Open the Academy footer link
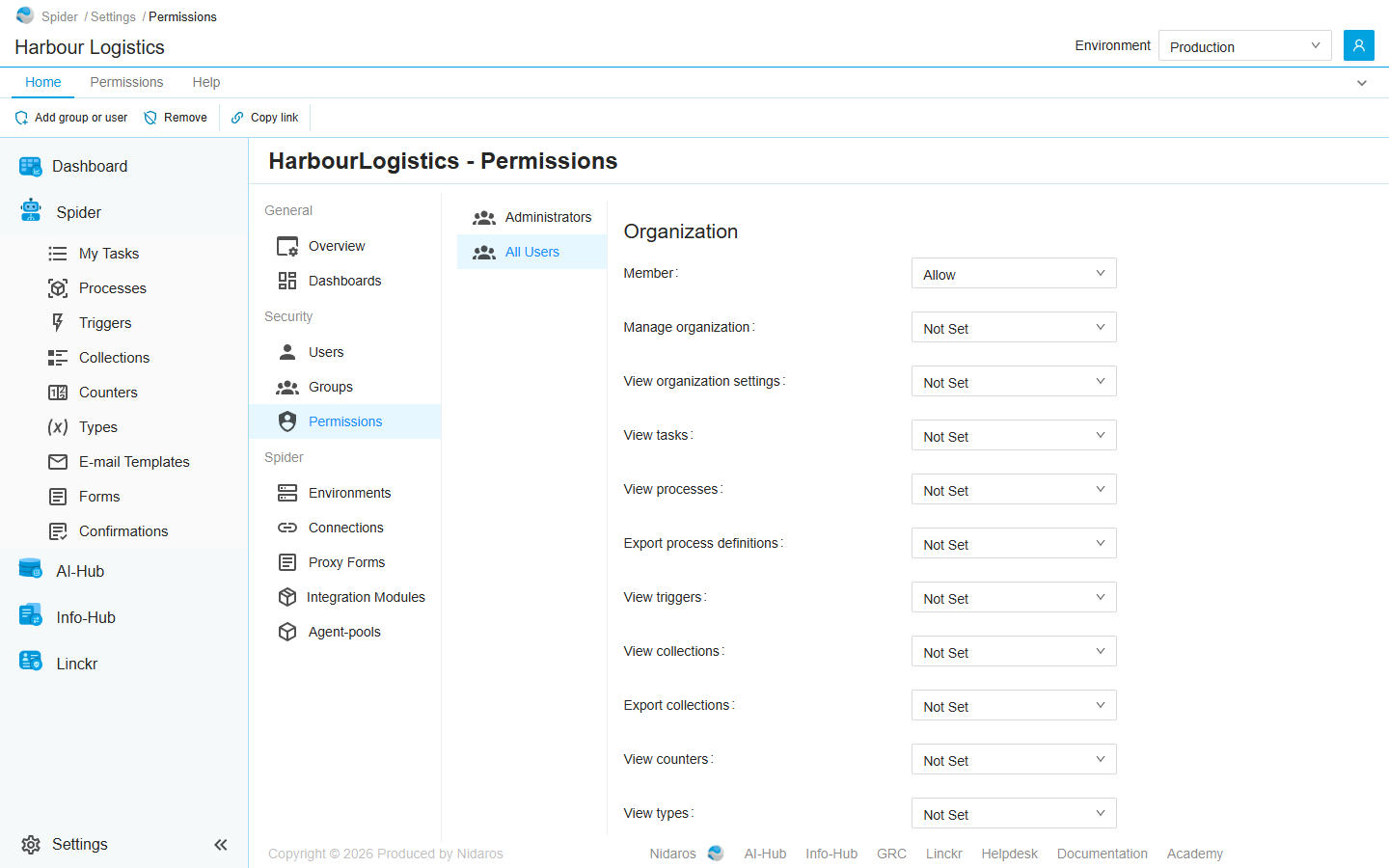Viewport: 1389px width, 868px height. (1194, 854)
